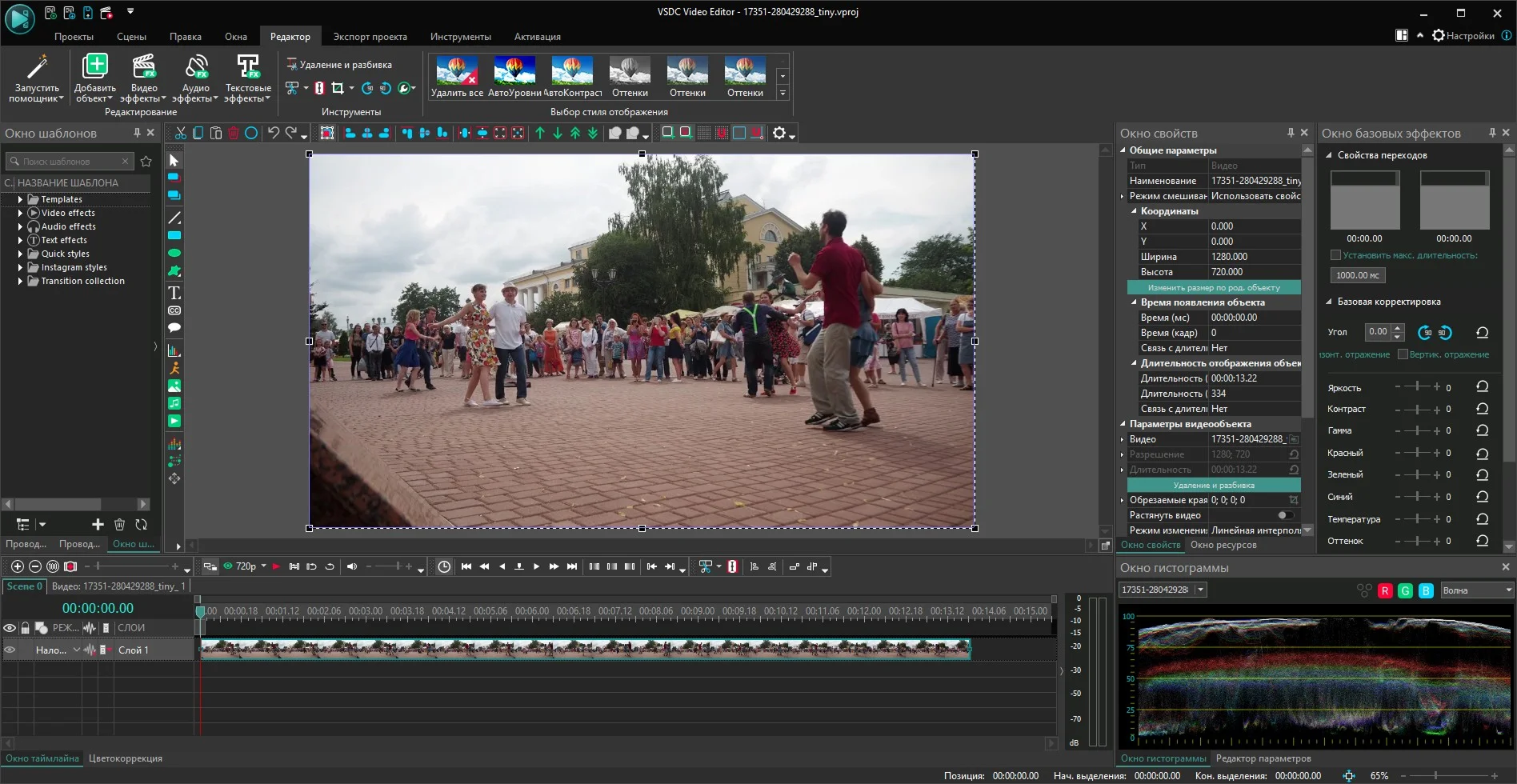
Task: Expand the Video effects folder
Action: [20, 213]
